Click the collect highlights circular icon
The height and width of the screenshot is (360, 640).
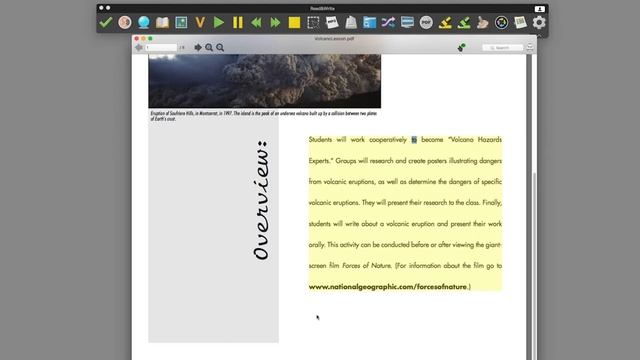(502, 22)
